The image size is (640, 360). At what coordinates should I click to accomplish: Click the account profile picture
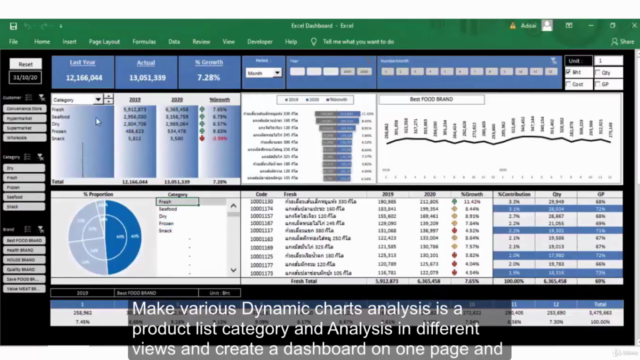547,26
